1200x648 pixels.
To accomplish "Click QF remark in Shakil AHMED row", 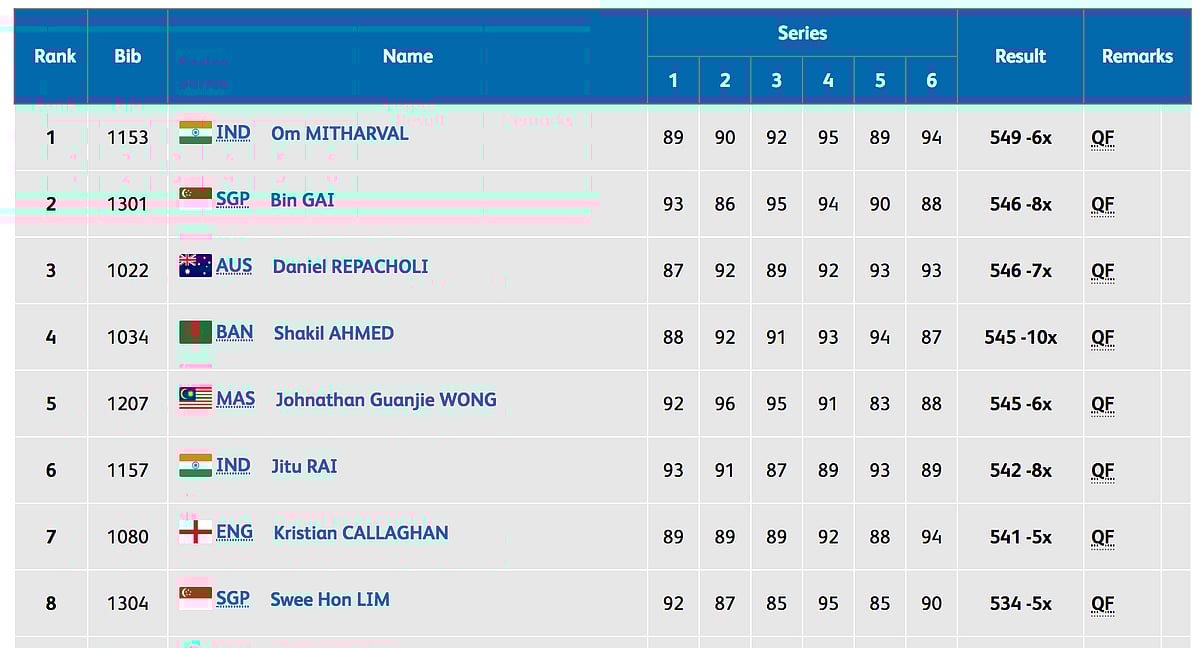I will coord(1102,337).
